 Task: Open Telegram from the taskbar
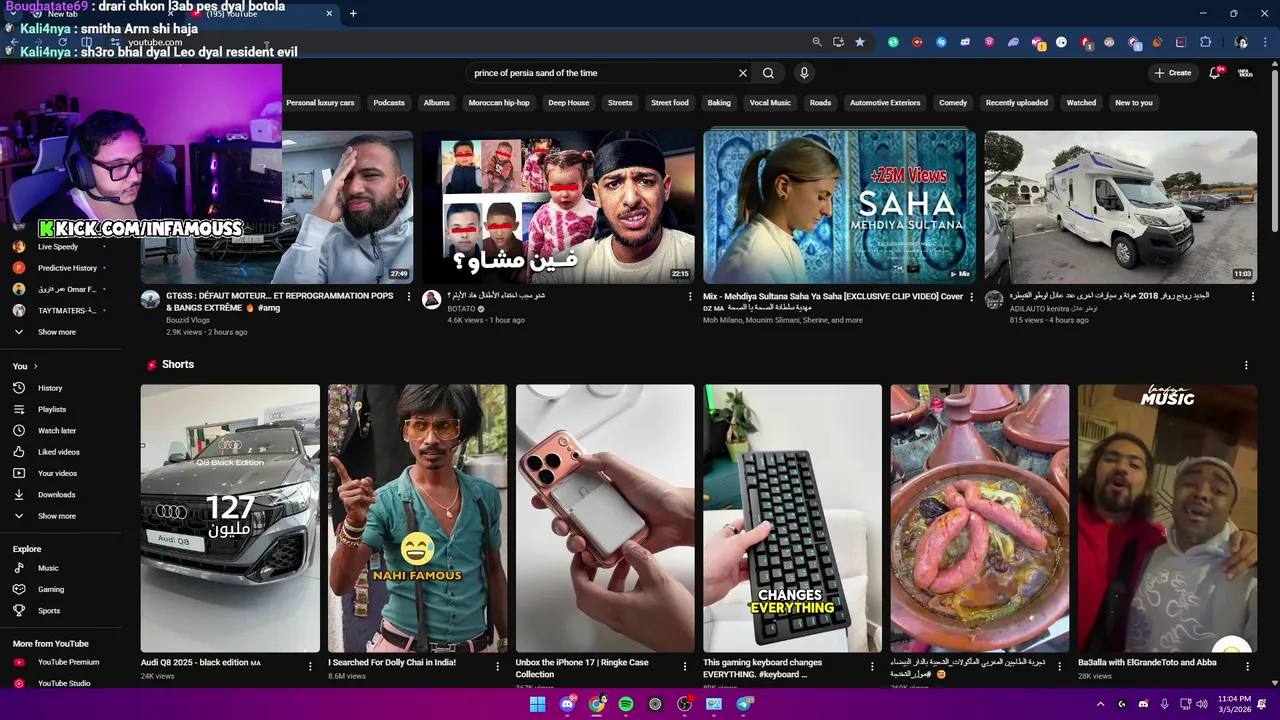[x=744, y=704]
